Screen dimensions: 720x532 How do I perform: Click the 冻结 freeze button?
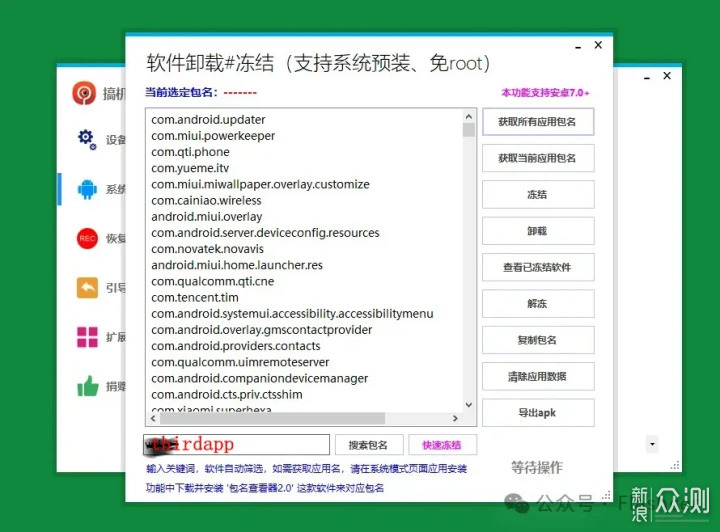point(538,195)
